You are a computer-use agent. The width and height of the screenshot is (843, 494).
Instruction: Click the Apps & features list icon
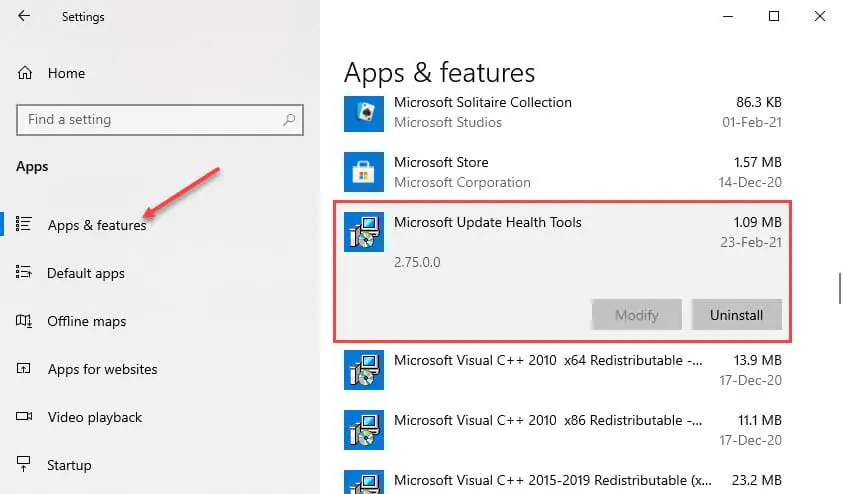24,224
